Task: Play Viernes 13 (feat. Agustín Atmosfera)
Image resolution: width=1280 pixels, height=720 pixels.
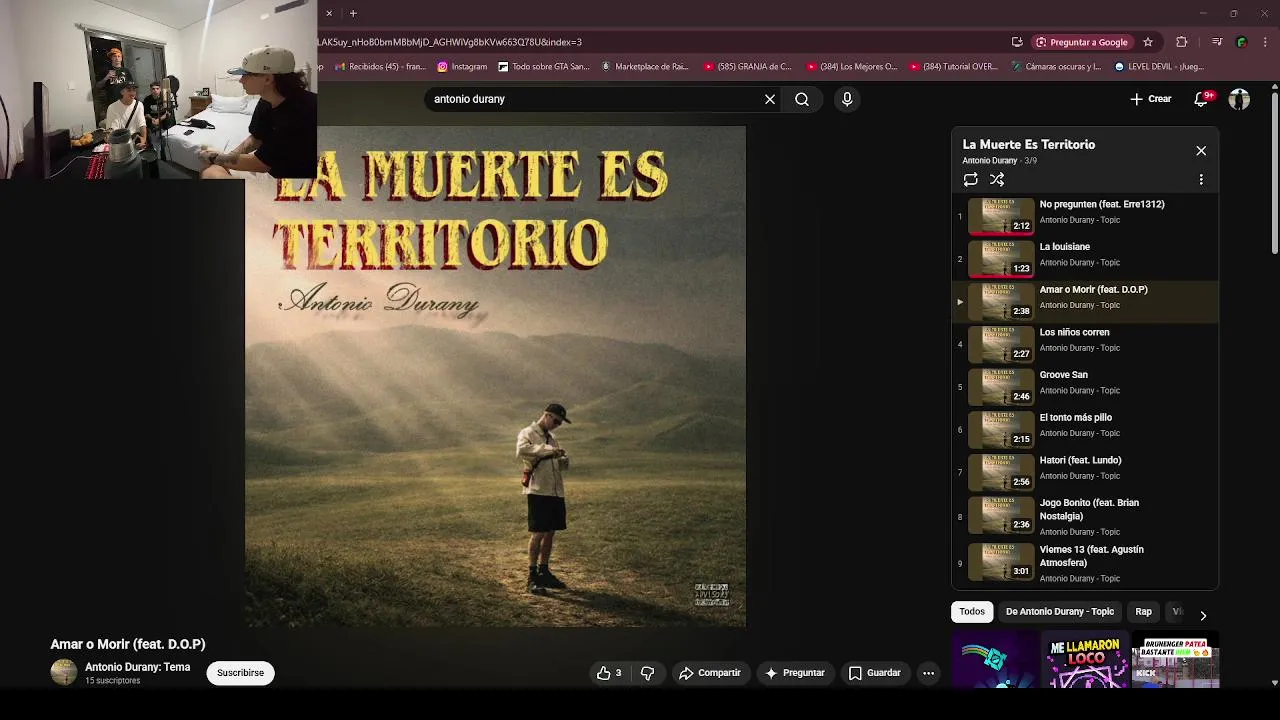Action: 1085,563
